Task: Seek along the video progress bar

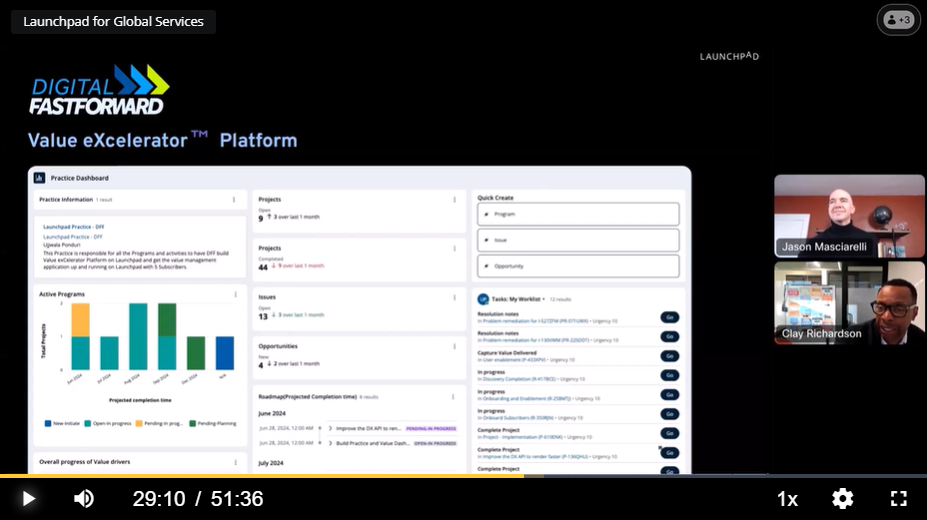Action: click(464, 476)
